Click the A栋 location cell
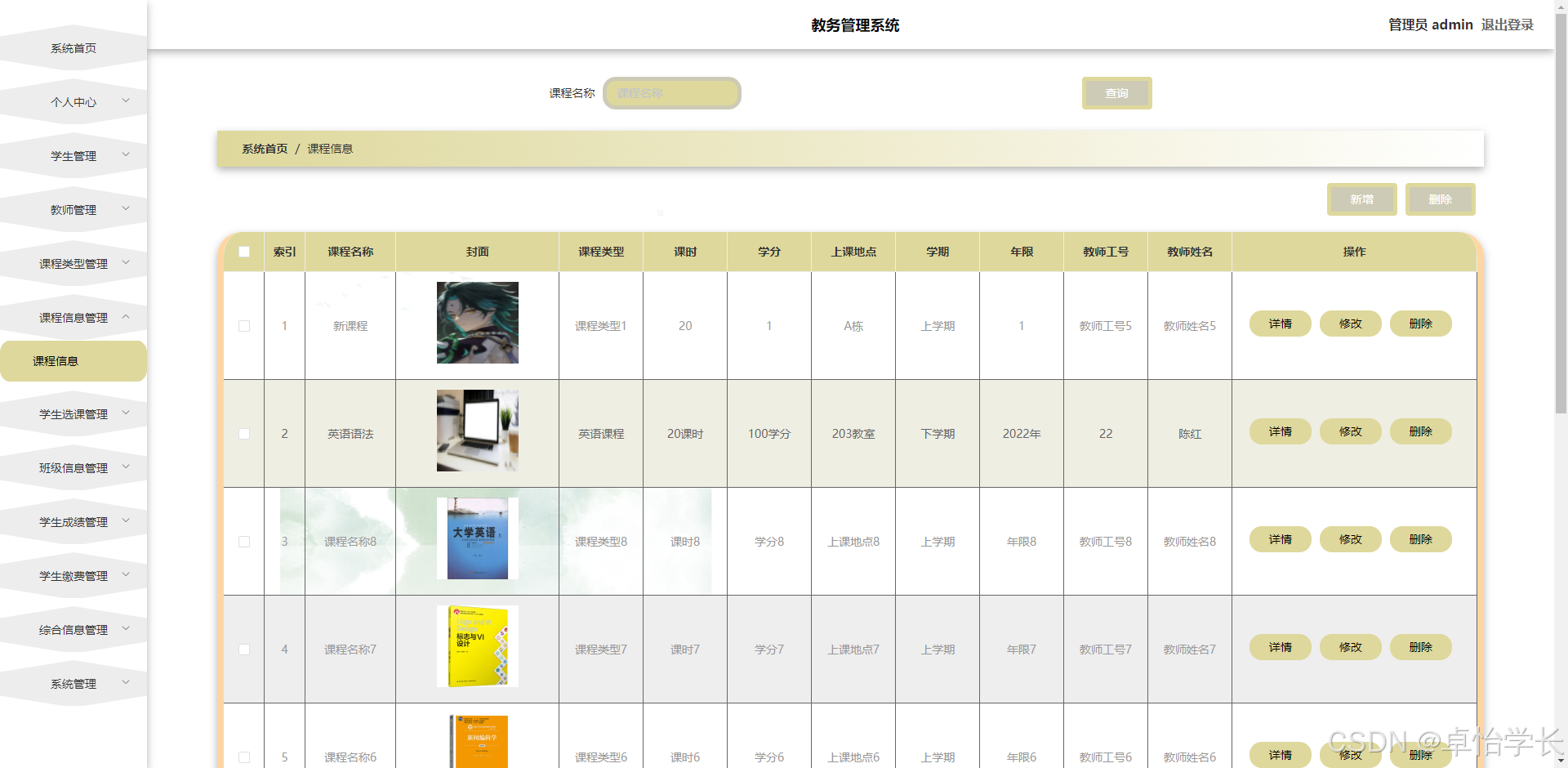1568x768 pixels. point(853,326)
